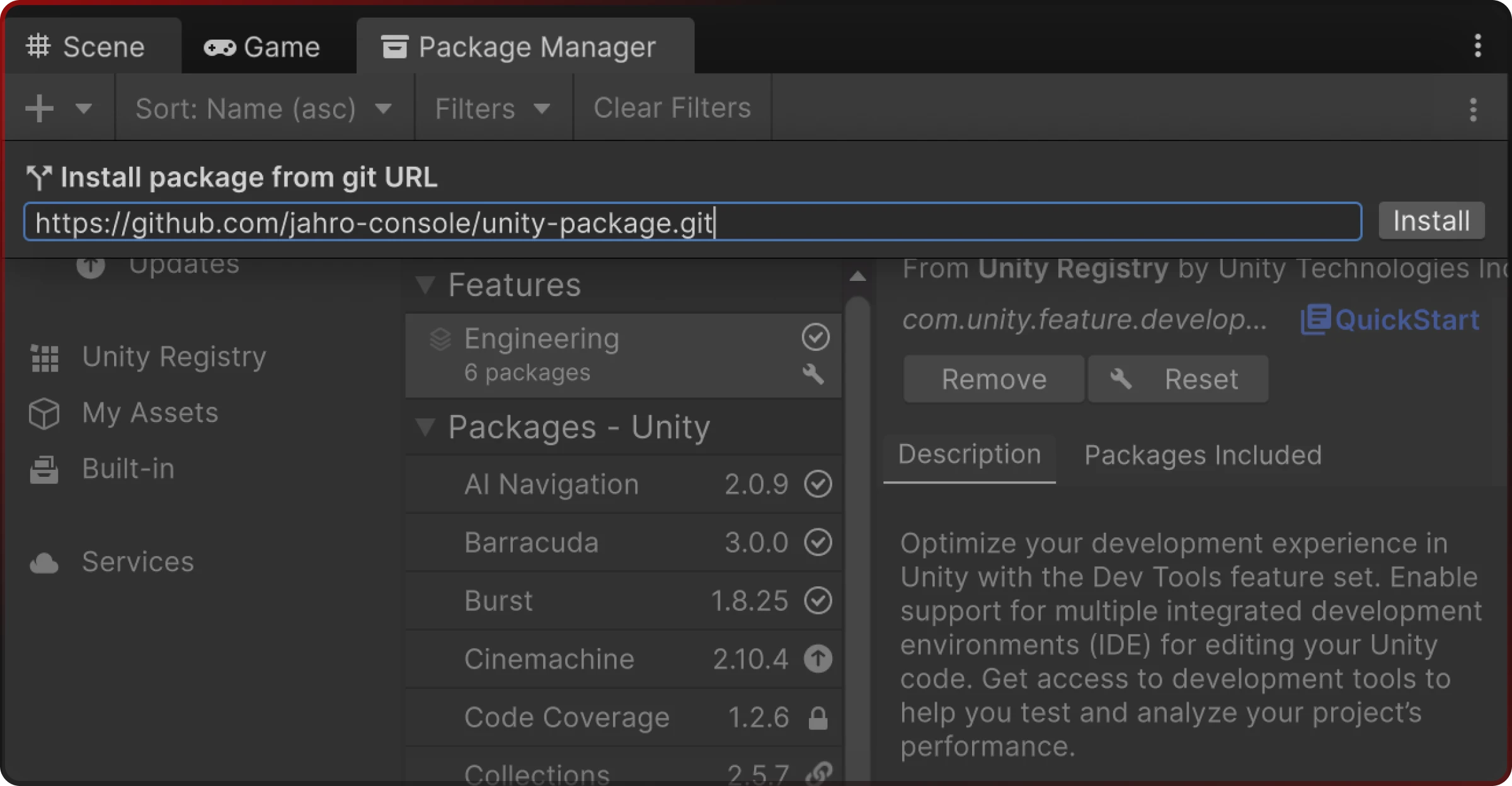Click the git URL input field

click(x=692, y=222)
